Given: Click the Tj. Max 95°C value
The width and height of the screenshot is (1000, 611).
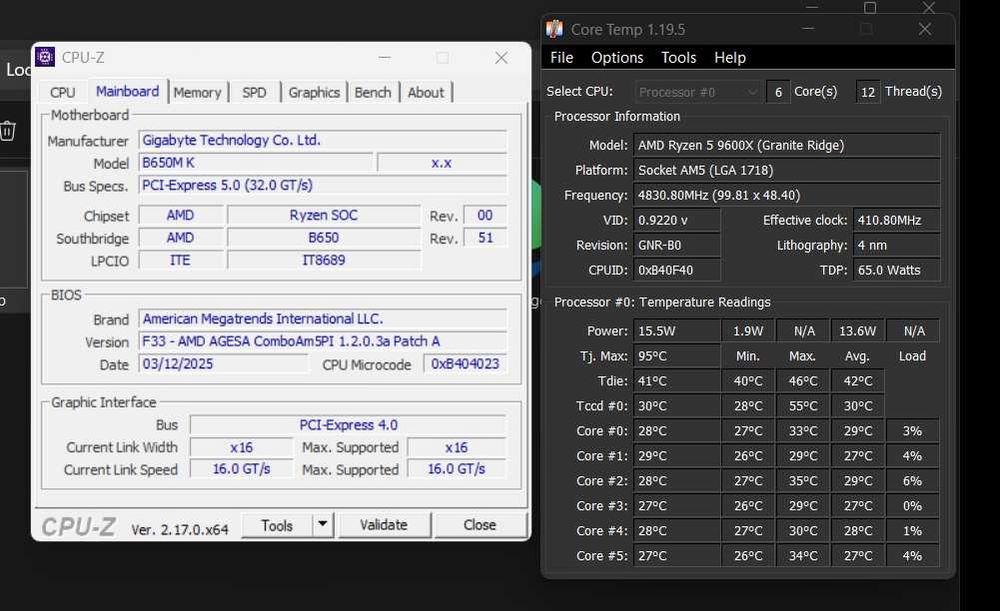Looking at the screenshot, I should click(677, 356).
